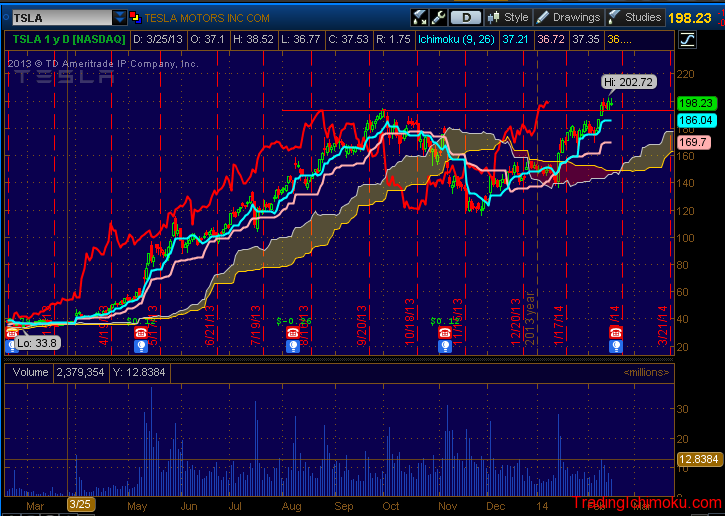Click the share chart icon left of the wrench
This screenshot has height=516, width=725.
[420, 18]
